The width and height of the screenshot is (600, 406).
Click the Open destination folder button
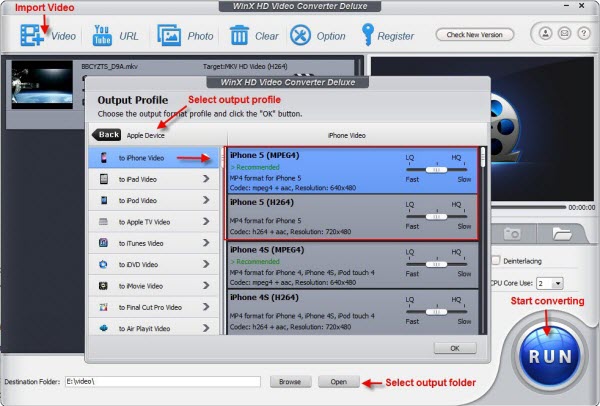[339, 382]
